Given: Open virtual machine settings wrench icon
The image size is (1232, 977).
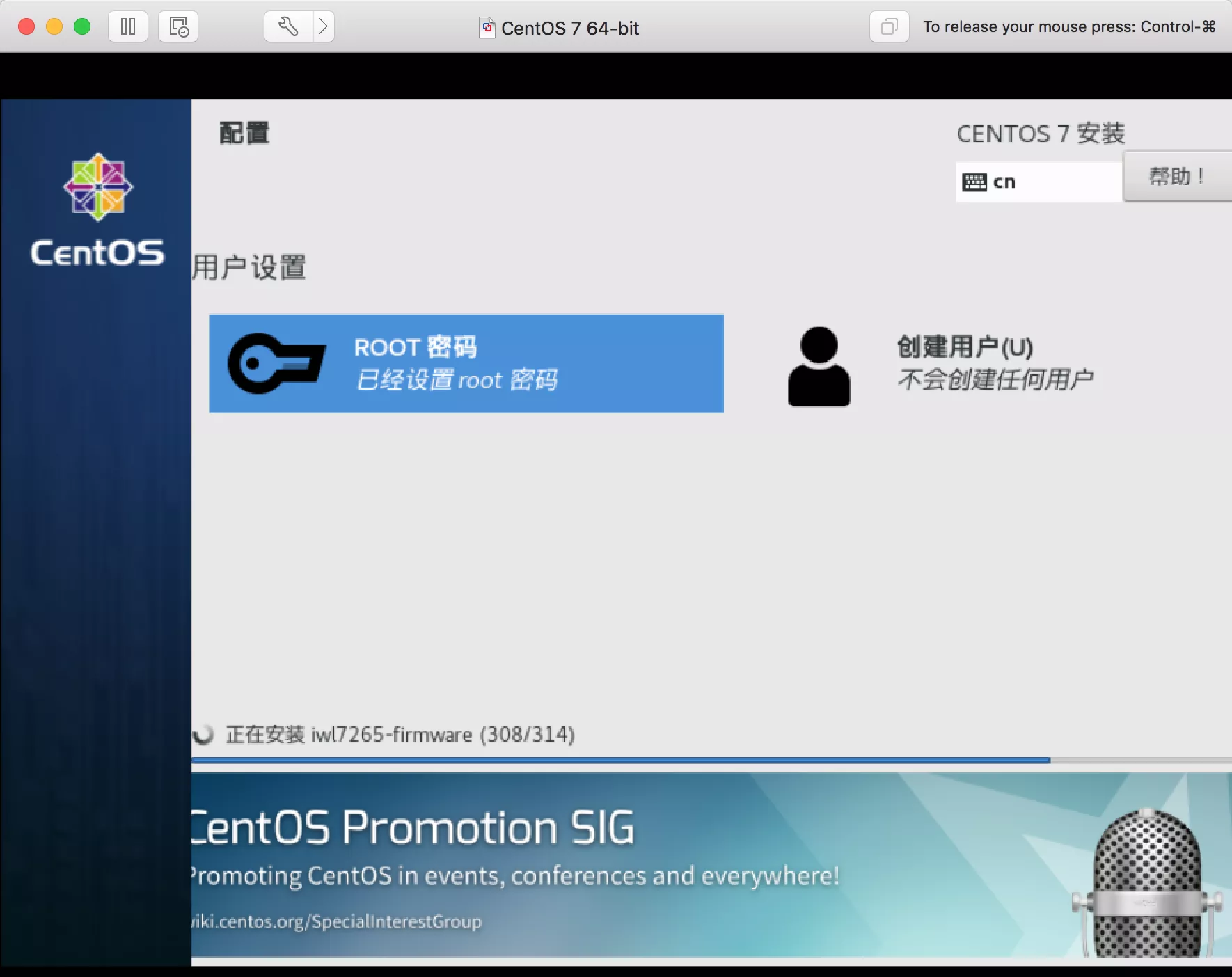Looking at the screenshot, I should pos(288,27).
